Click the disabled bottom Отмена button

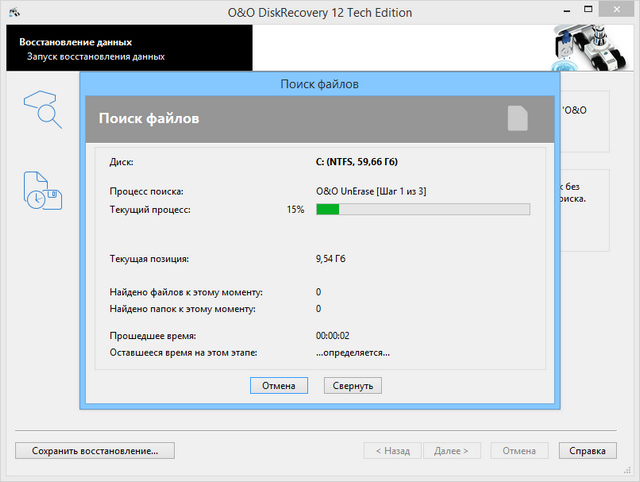[x=519, y=451]
